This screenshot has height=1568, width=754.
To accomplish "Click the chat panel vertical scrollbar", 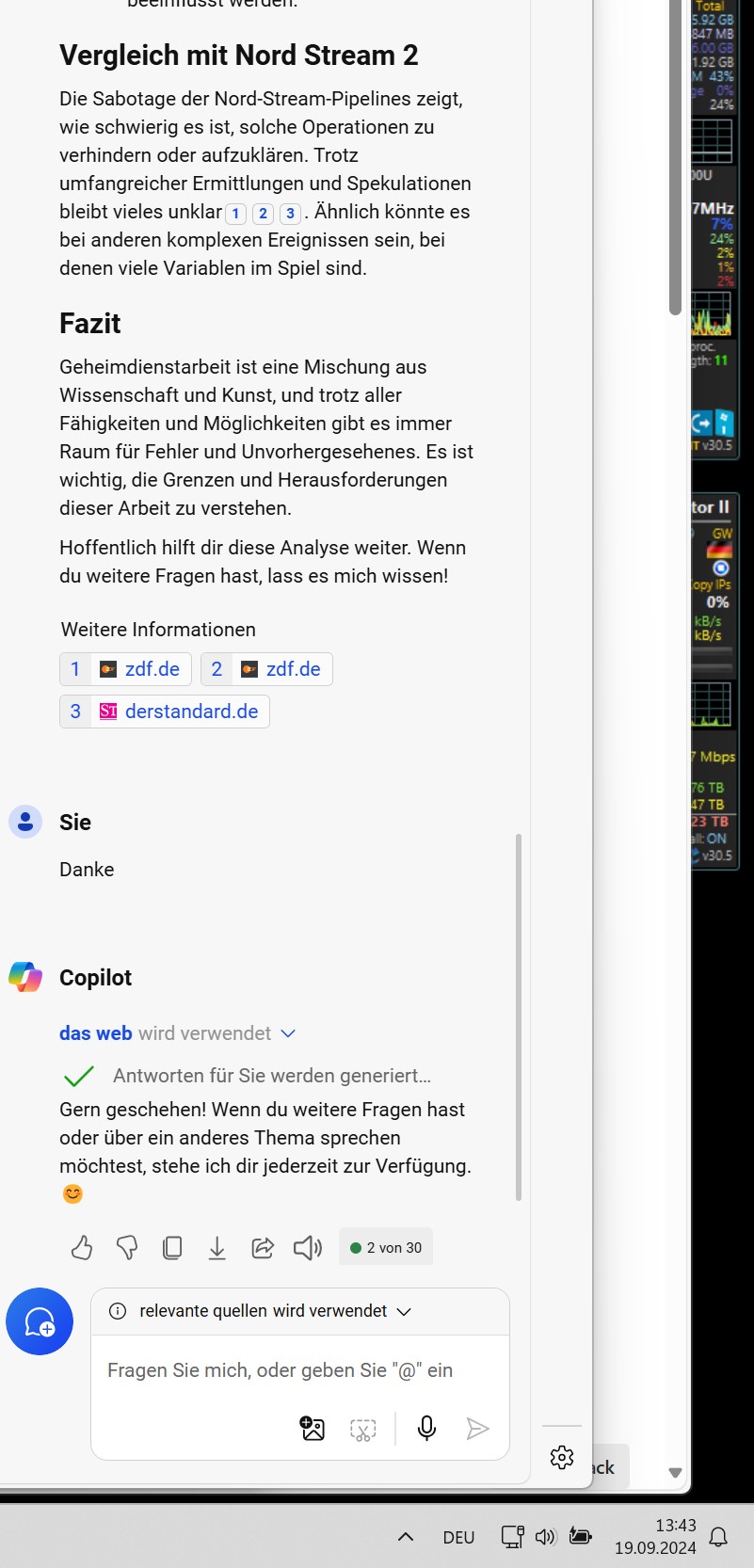I will click(x=519, y=1016).
